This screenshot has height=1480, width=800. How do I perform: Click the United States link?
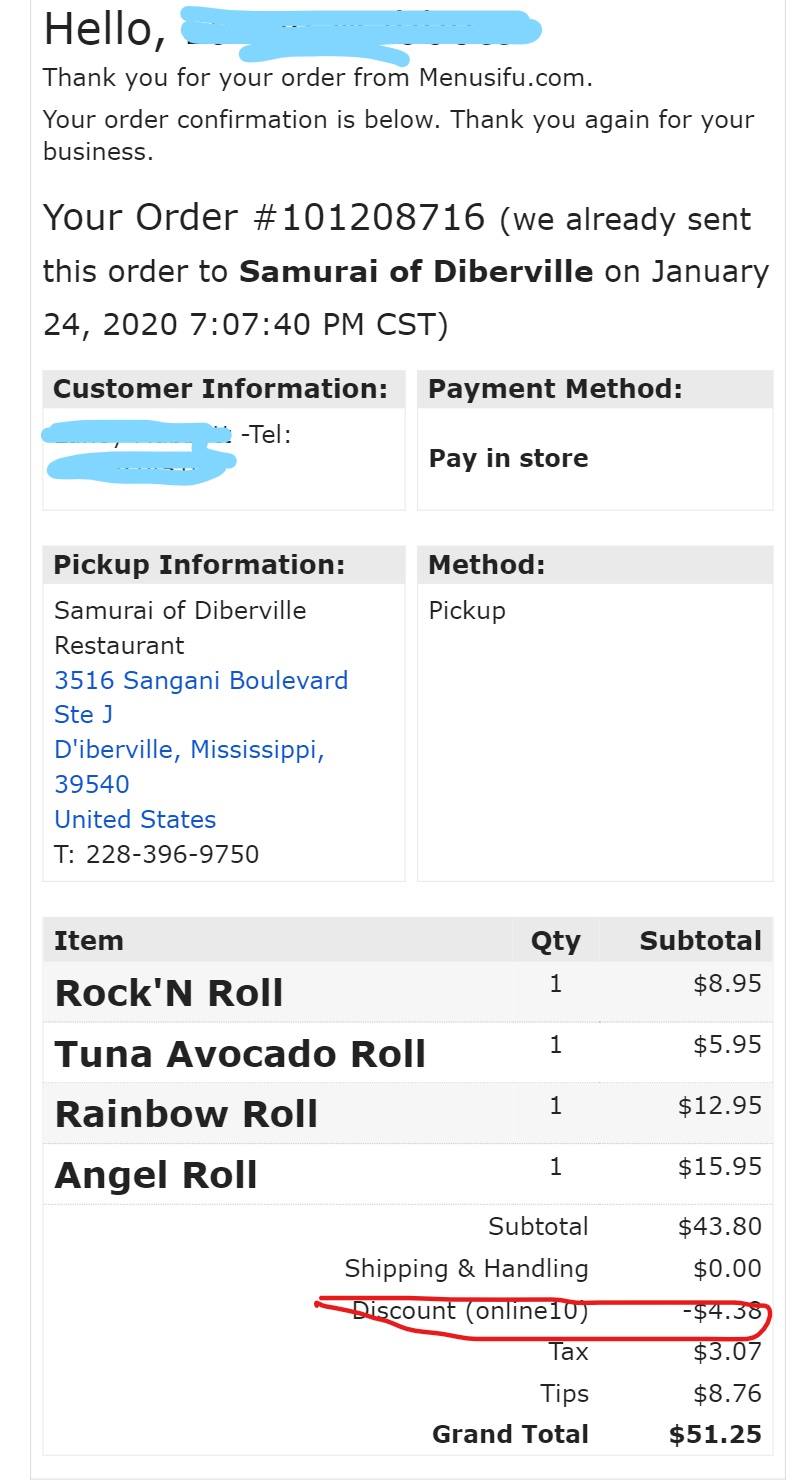point(135,820)
